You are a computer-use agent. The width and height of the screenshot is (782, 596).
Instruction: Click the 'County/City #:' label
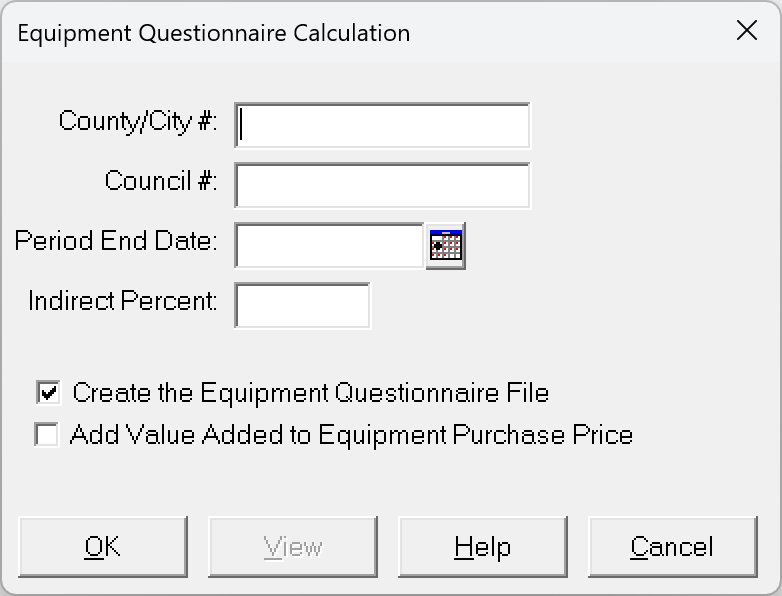138,122
